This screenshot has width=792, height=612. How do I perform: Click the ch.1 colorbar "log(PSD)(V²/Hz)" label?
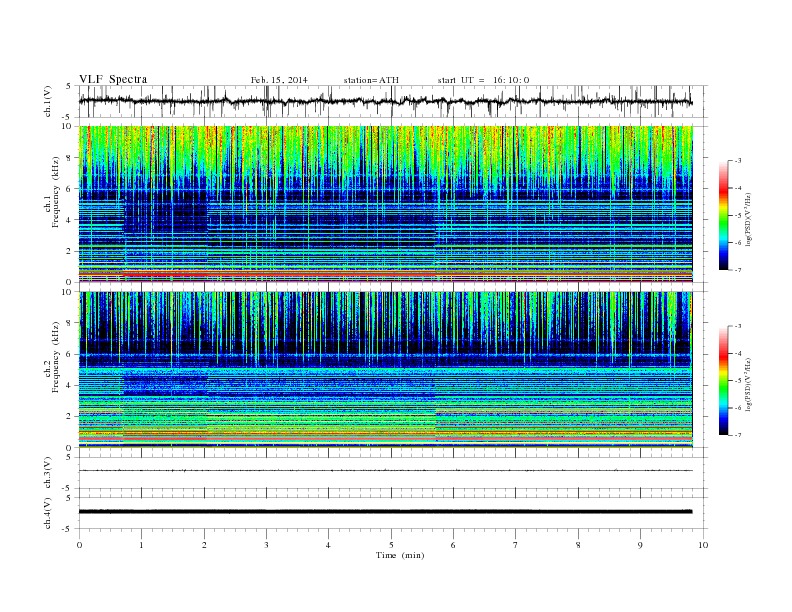(748, 219)
